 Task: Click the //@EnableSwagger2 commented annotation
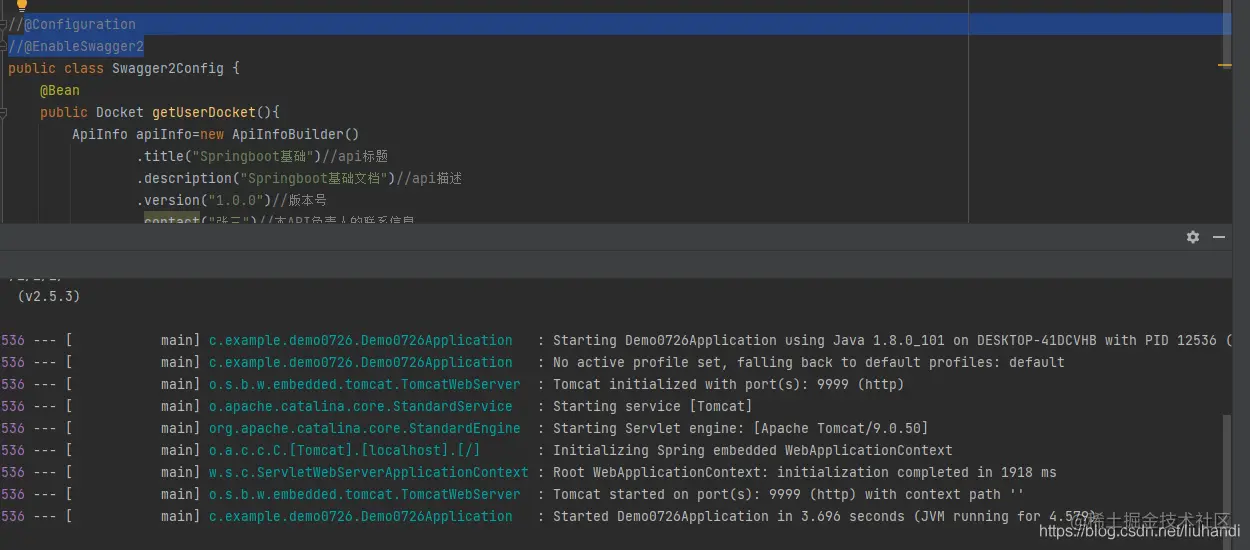click(76, 46)
